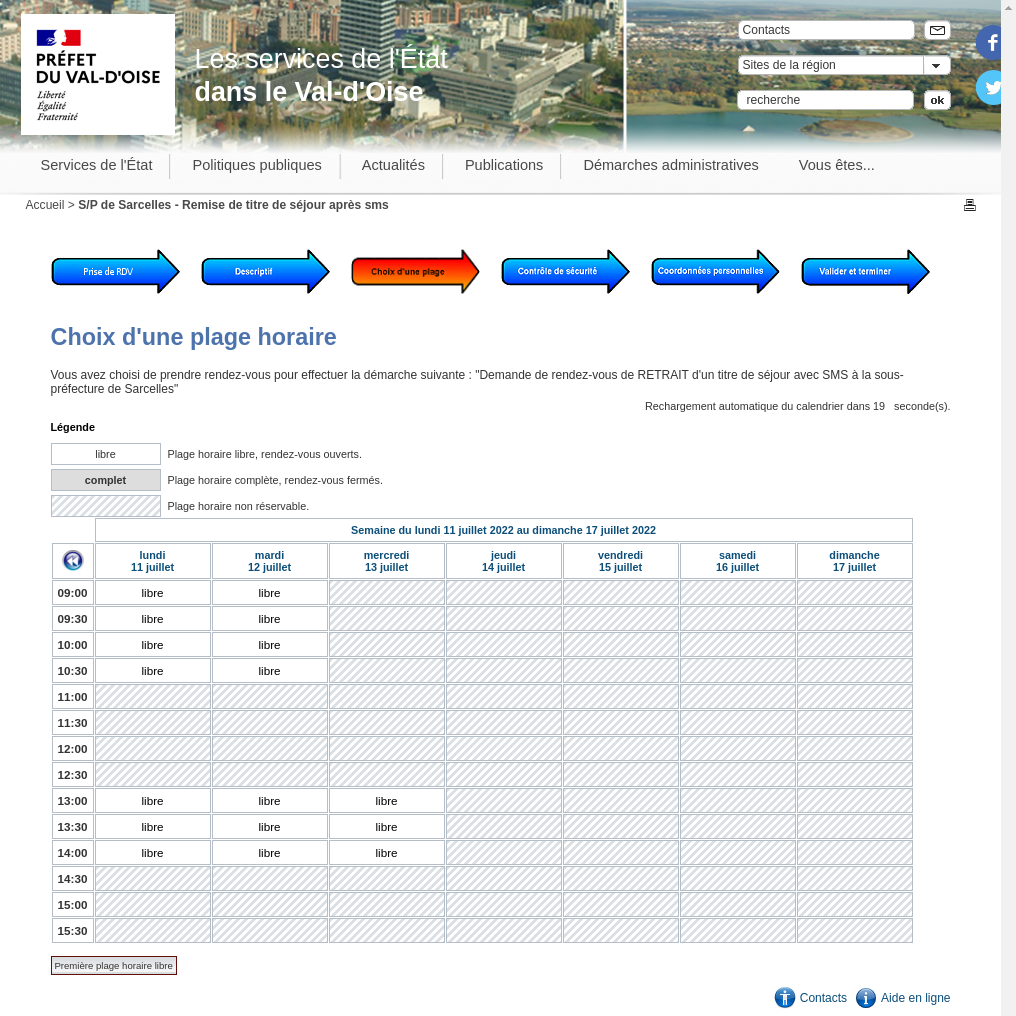The width and height of the screenshot is (1016, 1016).
Task: Print the page with printer icon
Action: point(969,205)
